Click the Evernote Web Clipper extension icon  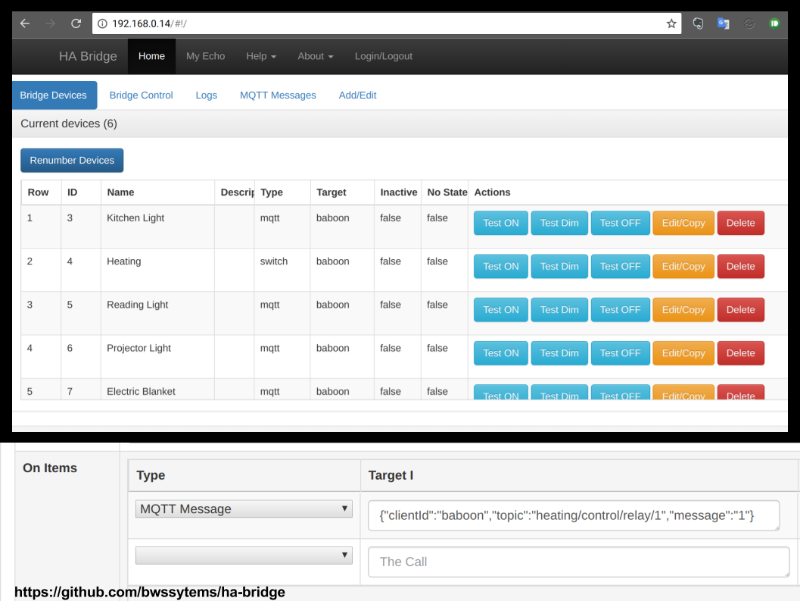point(697,22)
